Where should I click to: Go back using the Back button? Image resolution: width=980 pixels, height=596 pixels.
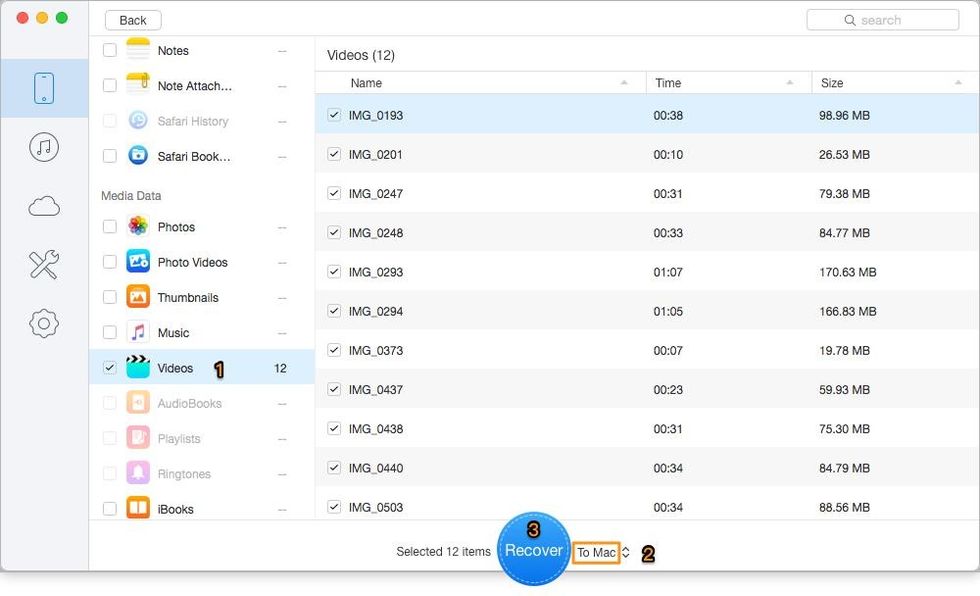[132, 19]
